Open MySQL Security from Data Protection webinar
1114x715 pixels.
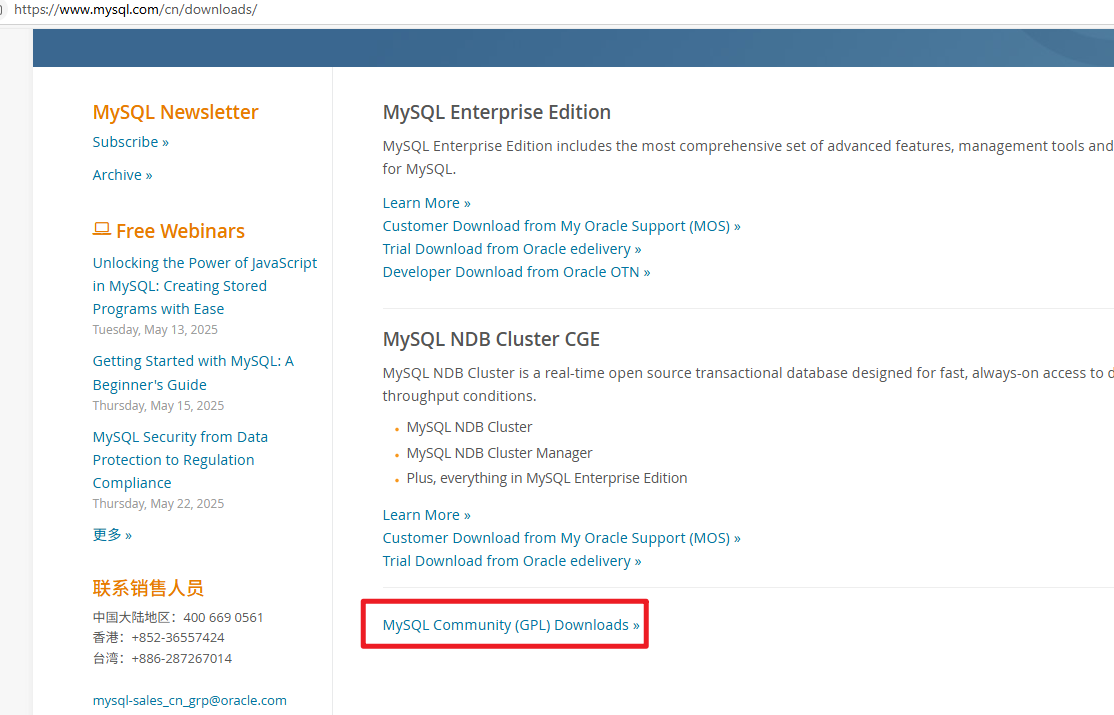[180, 460]
